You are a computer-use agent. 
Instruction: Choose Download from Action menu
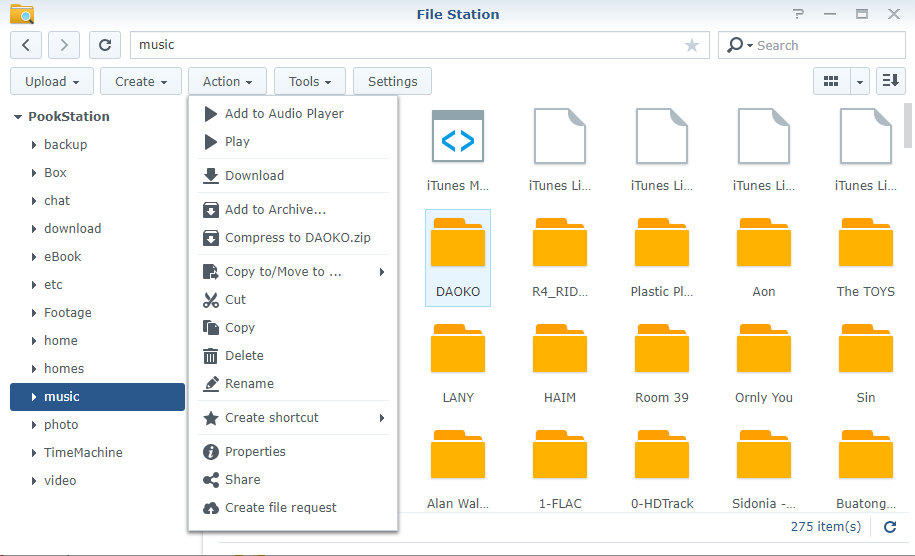[293, 176]
